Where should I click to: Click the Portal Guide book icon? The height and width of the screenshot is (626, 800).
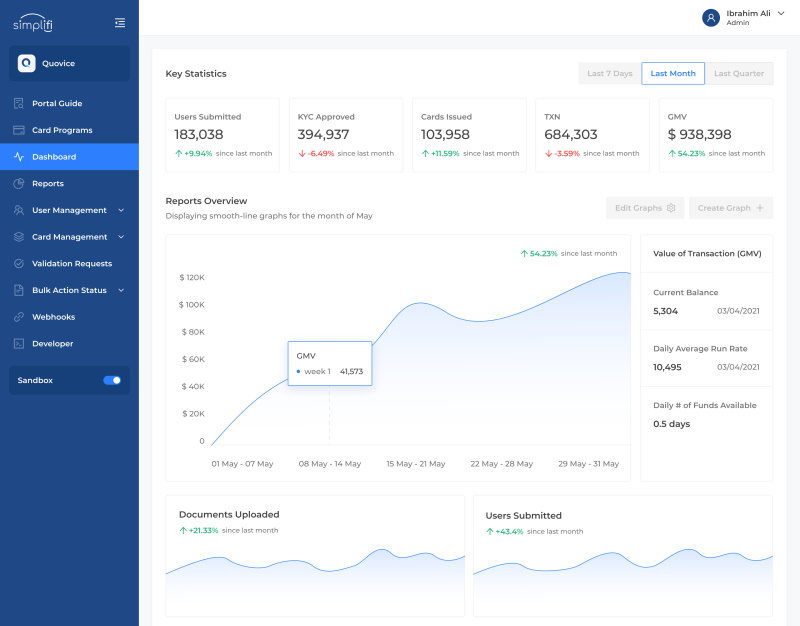(19, 103)
